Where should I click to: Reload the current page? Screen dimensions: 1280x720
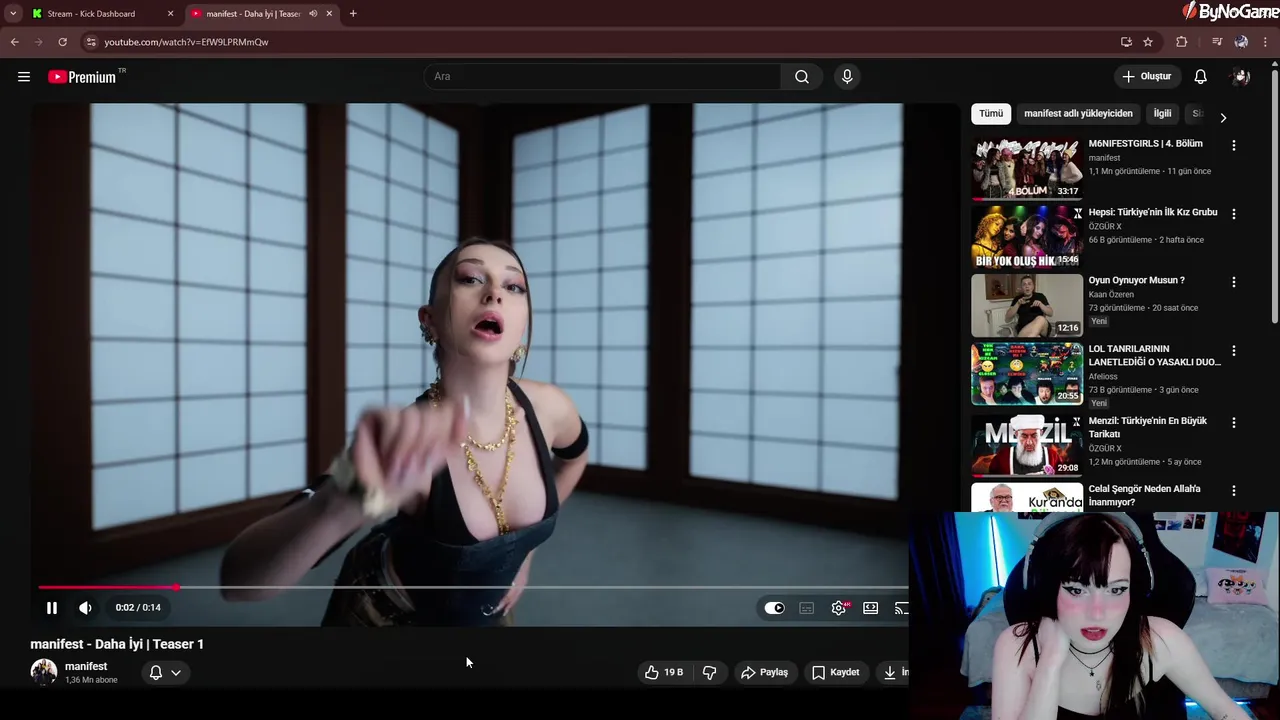[62, 42]
